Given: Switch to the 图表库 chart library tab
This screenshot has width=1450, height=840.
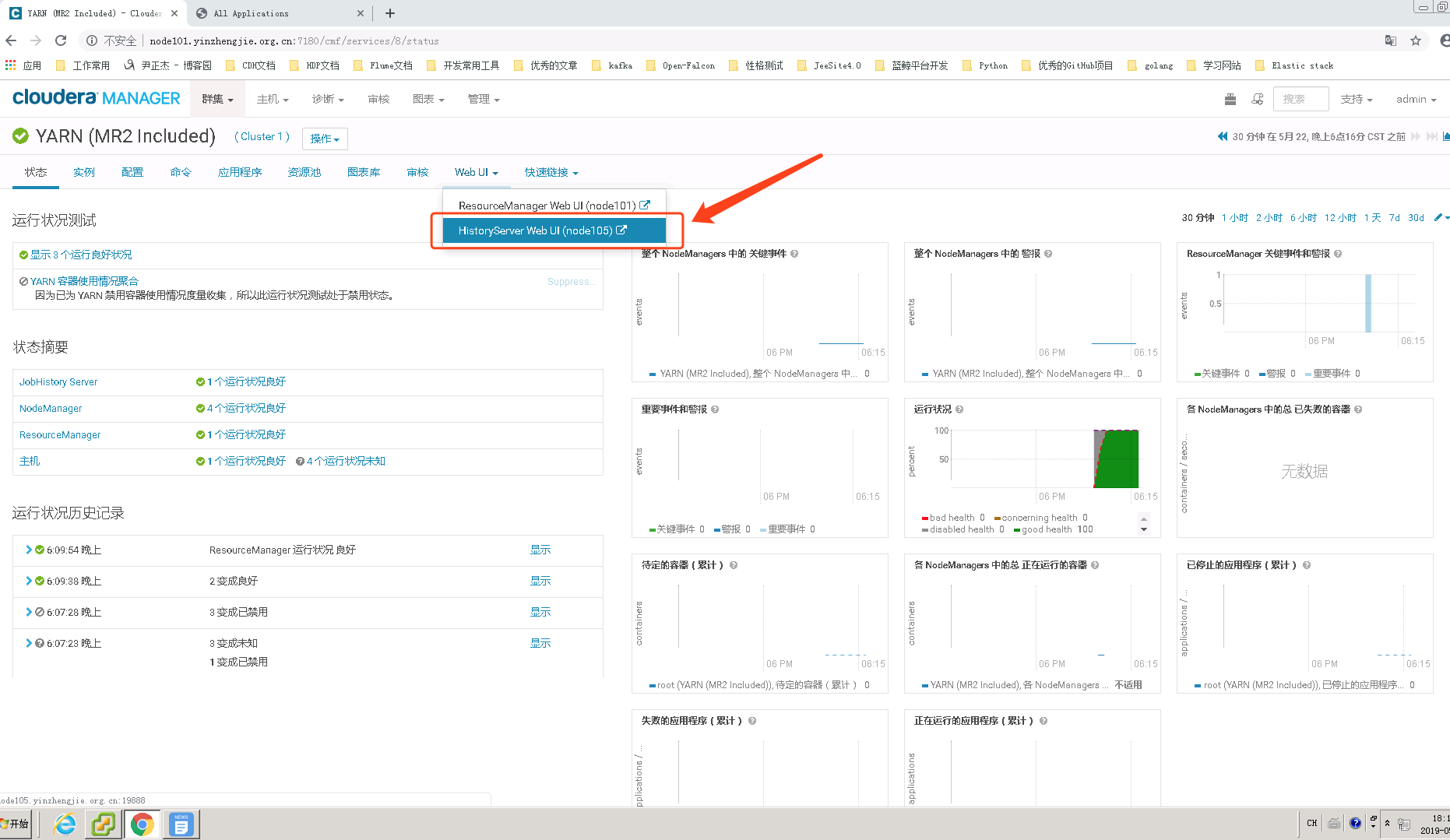Looking at the screenshot, I should click(x=364, y=172).
